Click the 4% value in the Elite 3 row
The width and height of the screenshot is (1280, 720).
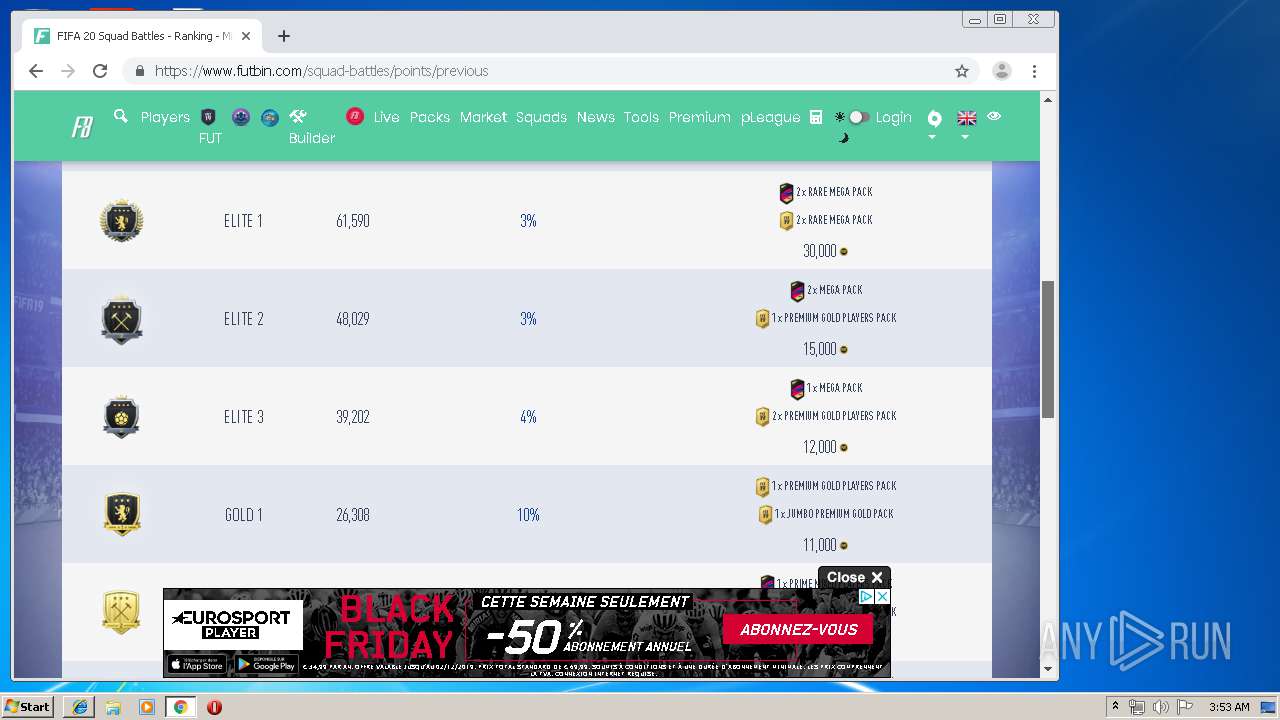(x=528, y=417)
